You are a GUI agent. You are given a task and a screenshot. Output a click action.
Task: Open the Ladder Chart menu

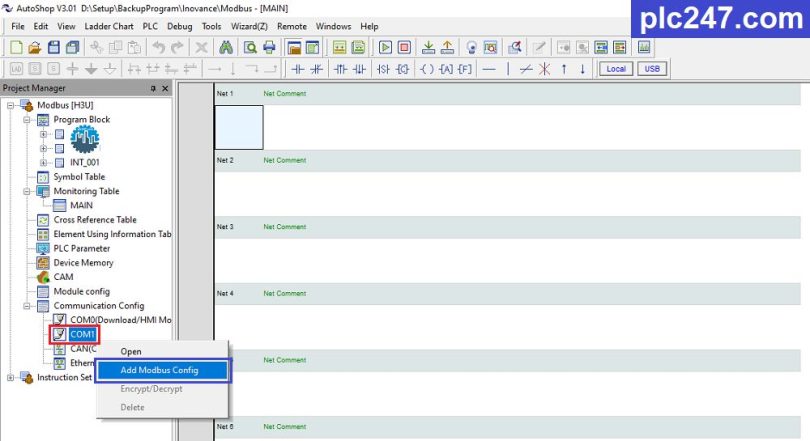tap(108, 26)
